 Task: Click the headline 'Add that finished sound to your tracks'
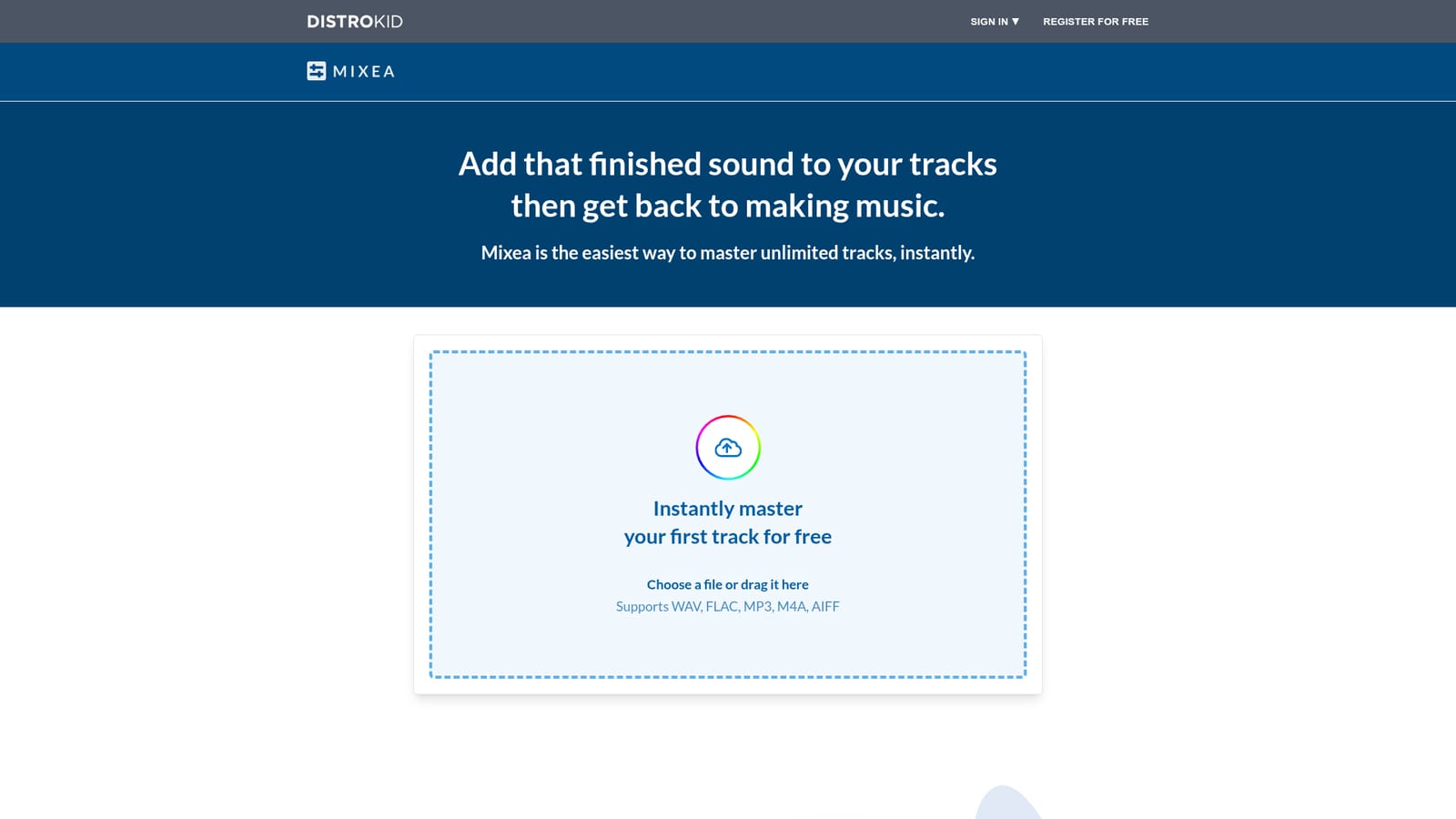pyautogui.click(x=728, y=164)
